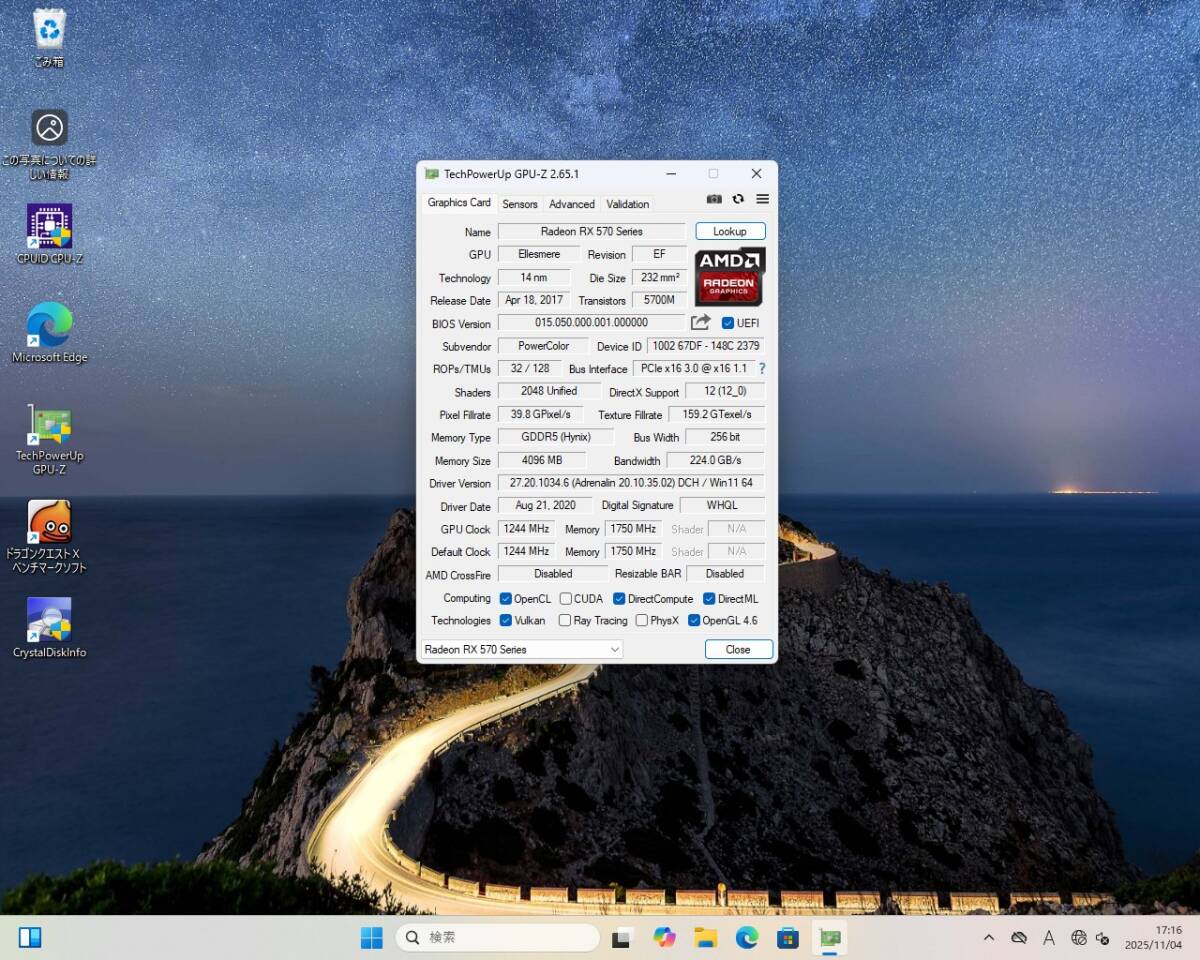Toggle the OpenCL checkbox
This screenshot has height=960, width=1200.
click(506, 599)
